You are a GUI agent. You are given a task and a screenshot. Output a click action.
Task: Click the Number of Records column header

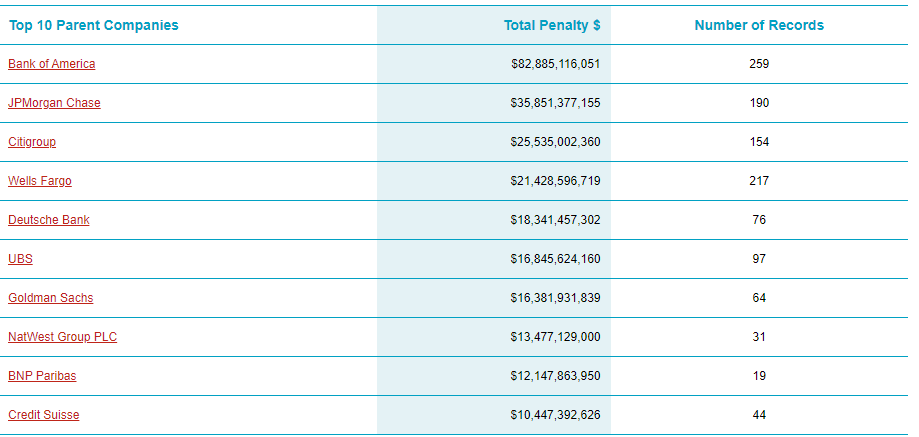point(759,25)
